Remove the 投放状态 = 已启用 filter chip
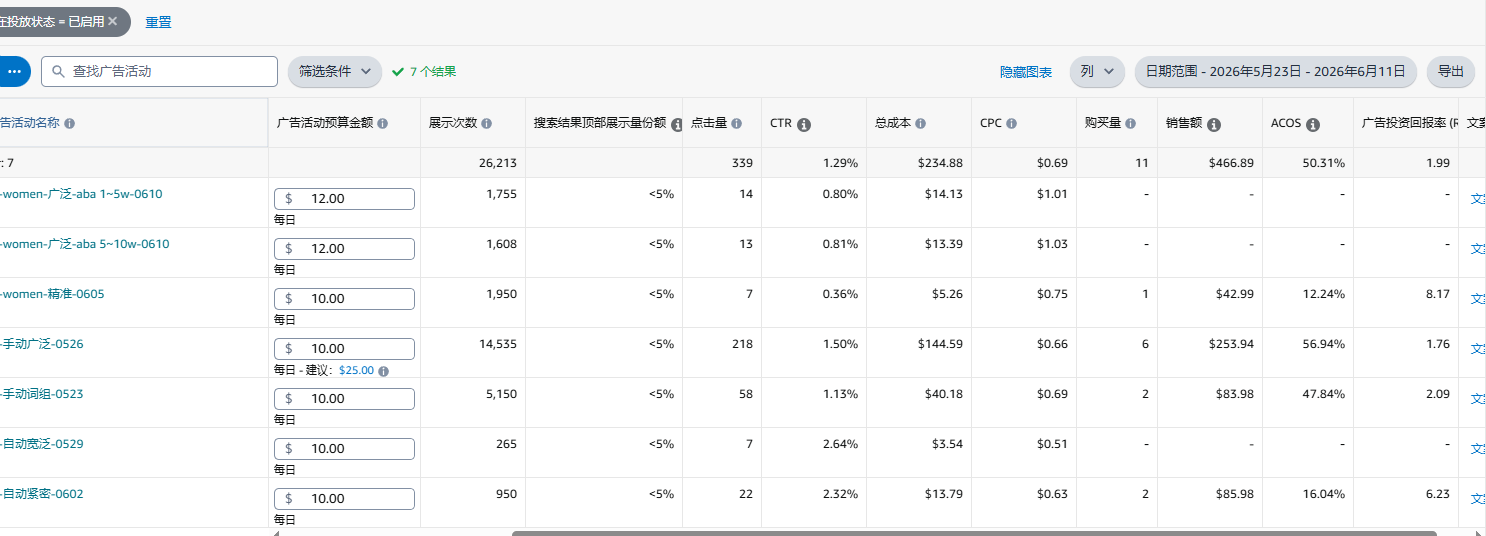Viewport: 1486px width, 536px height. click(113, 21)
